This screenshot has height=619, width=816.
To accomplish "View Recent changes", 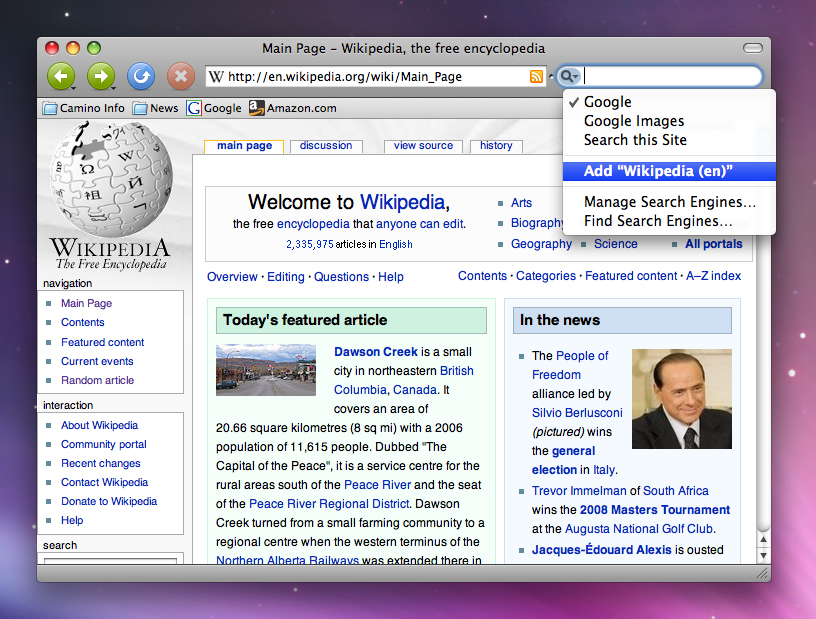I will click(100, 463).
